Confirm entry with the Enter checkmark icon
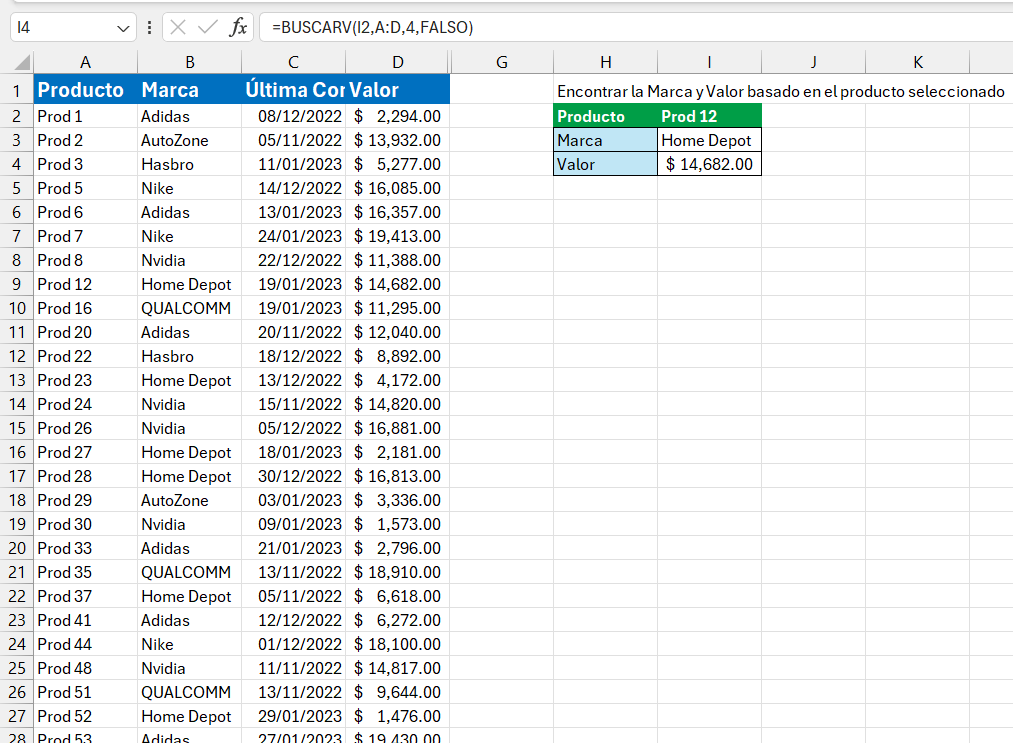Image resolution: width=1013 pixels, height=743 pixels. tap(208, 28)
